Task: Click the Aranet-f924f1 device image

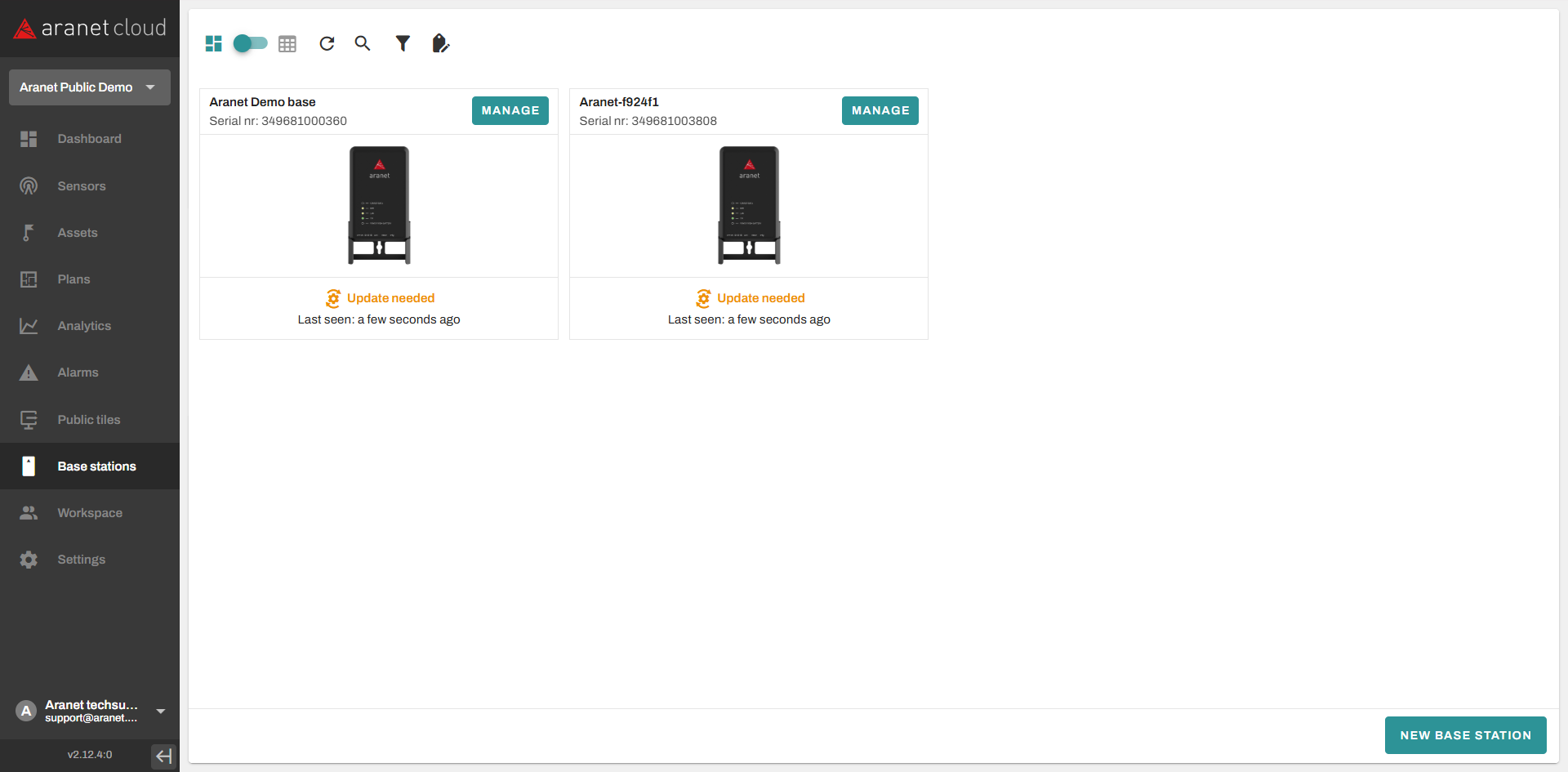Action: tap(749, 205)
